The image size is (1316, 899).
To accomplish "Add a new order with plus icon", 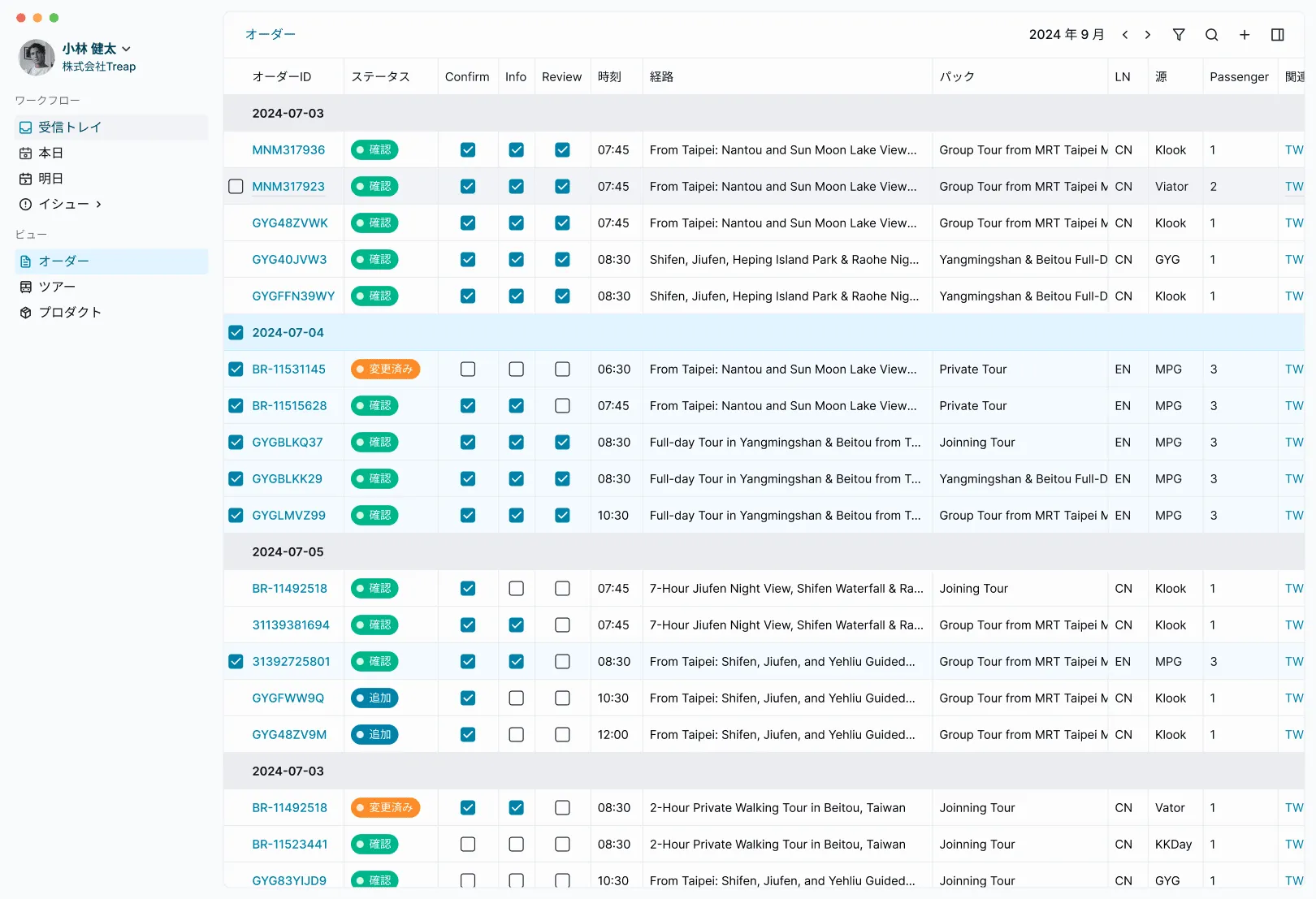I will pos(1244,35).
